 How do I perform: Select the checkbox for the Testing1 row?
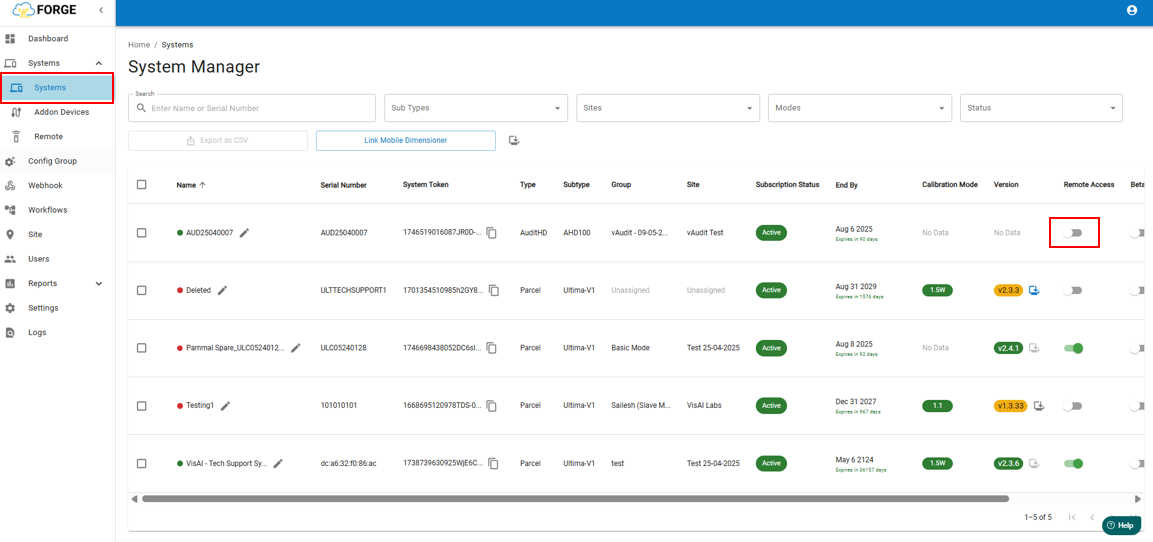(x=141, y=406)
